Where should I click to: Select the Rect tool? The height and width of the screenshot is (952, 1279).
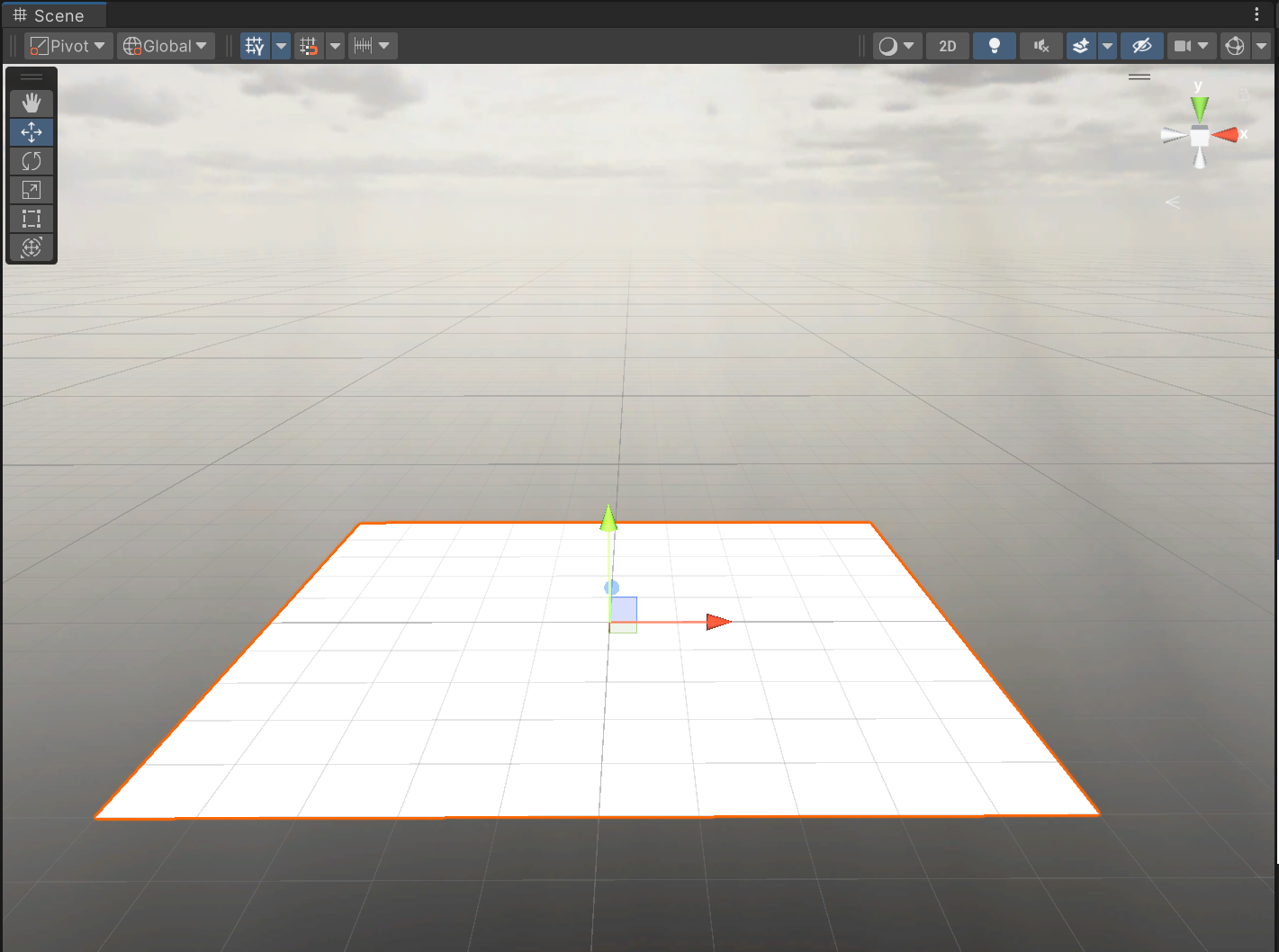[x=32, y=219]
